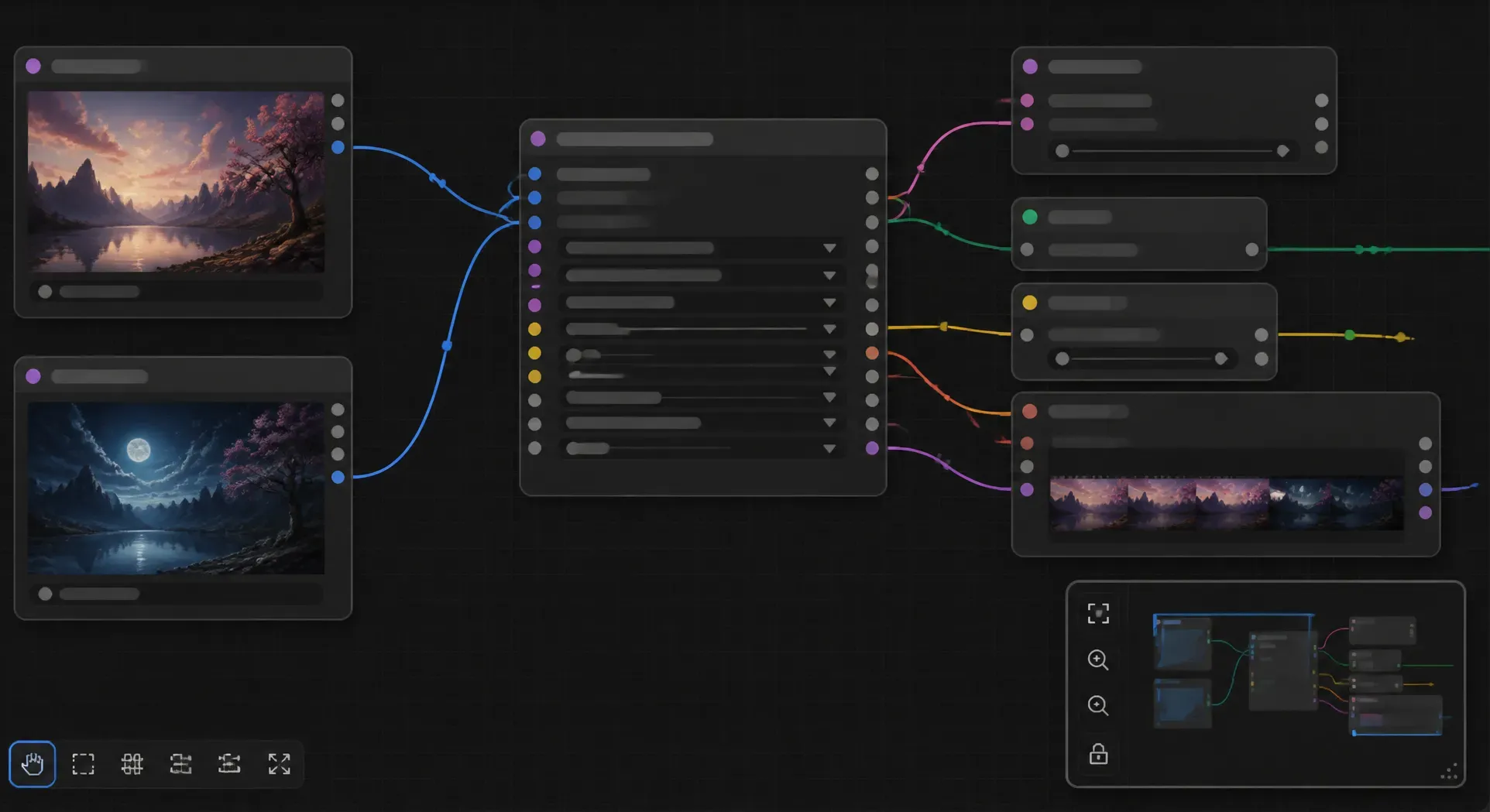
Task: Click the layout icon right of the grid icon
Action: pyautogui.click(x=180, y=764)
